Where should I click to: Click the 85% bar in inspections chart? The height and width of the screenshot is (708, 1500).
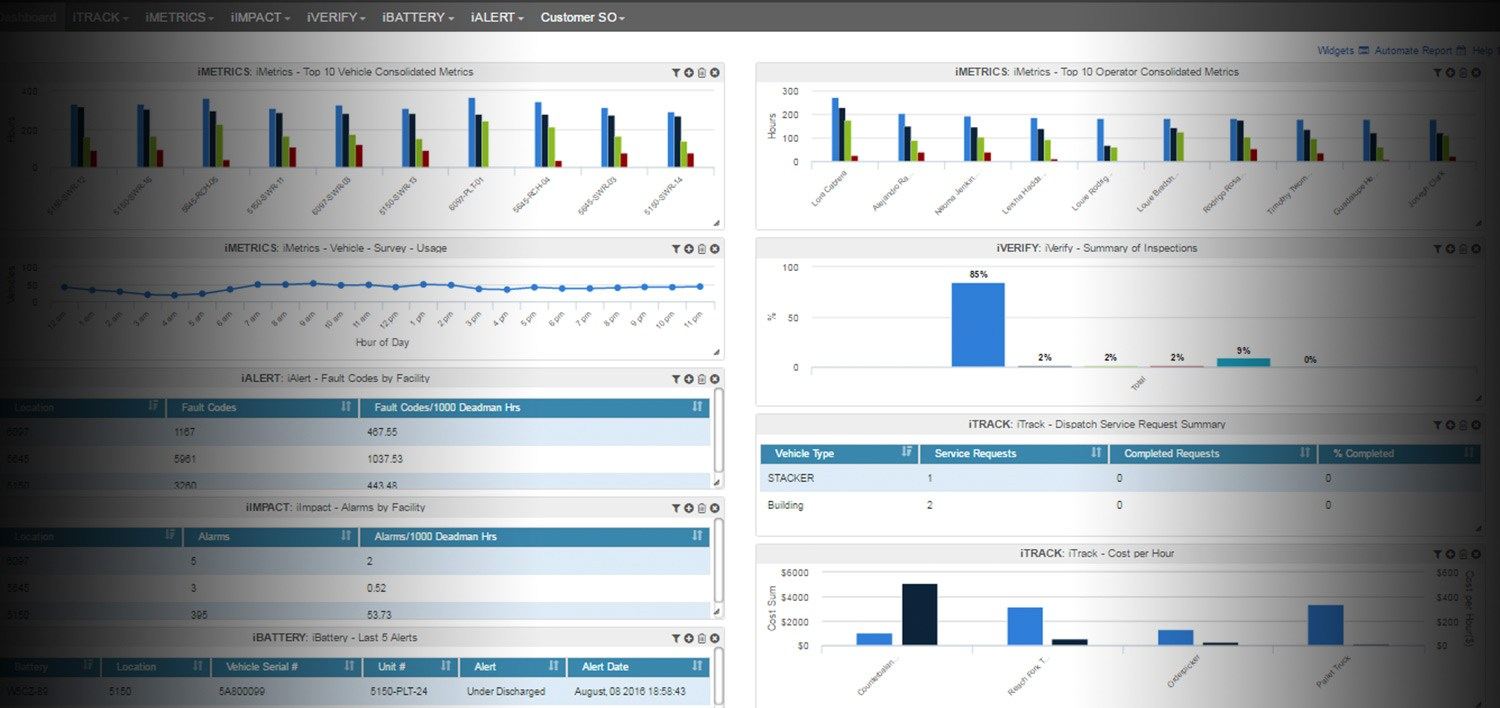977,325
